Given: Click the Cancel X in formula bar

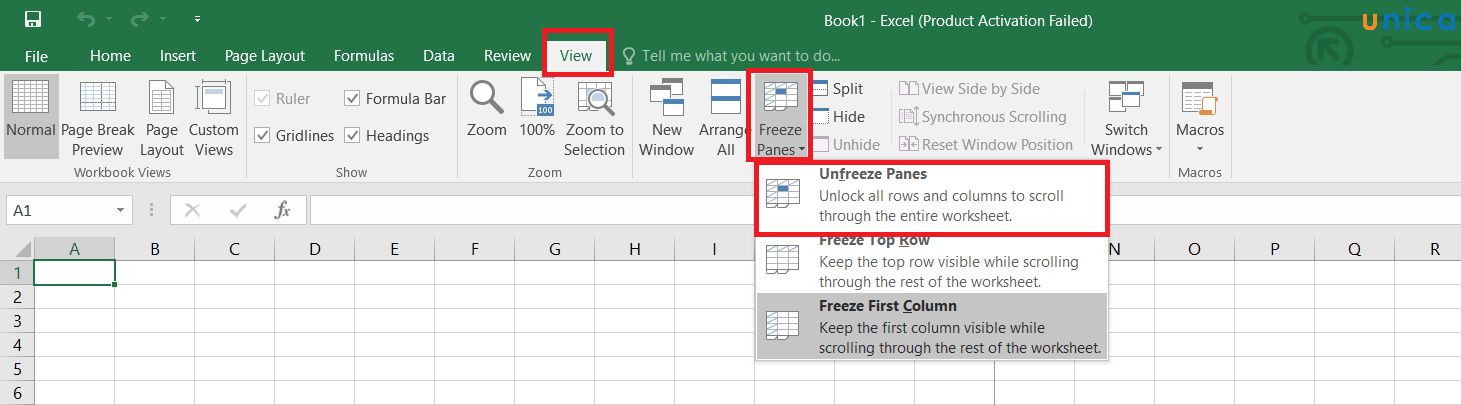Looking at the screenshot, I should (192, 210).
